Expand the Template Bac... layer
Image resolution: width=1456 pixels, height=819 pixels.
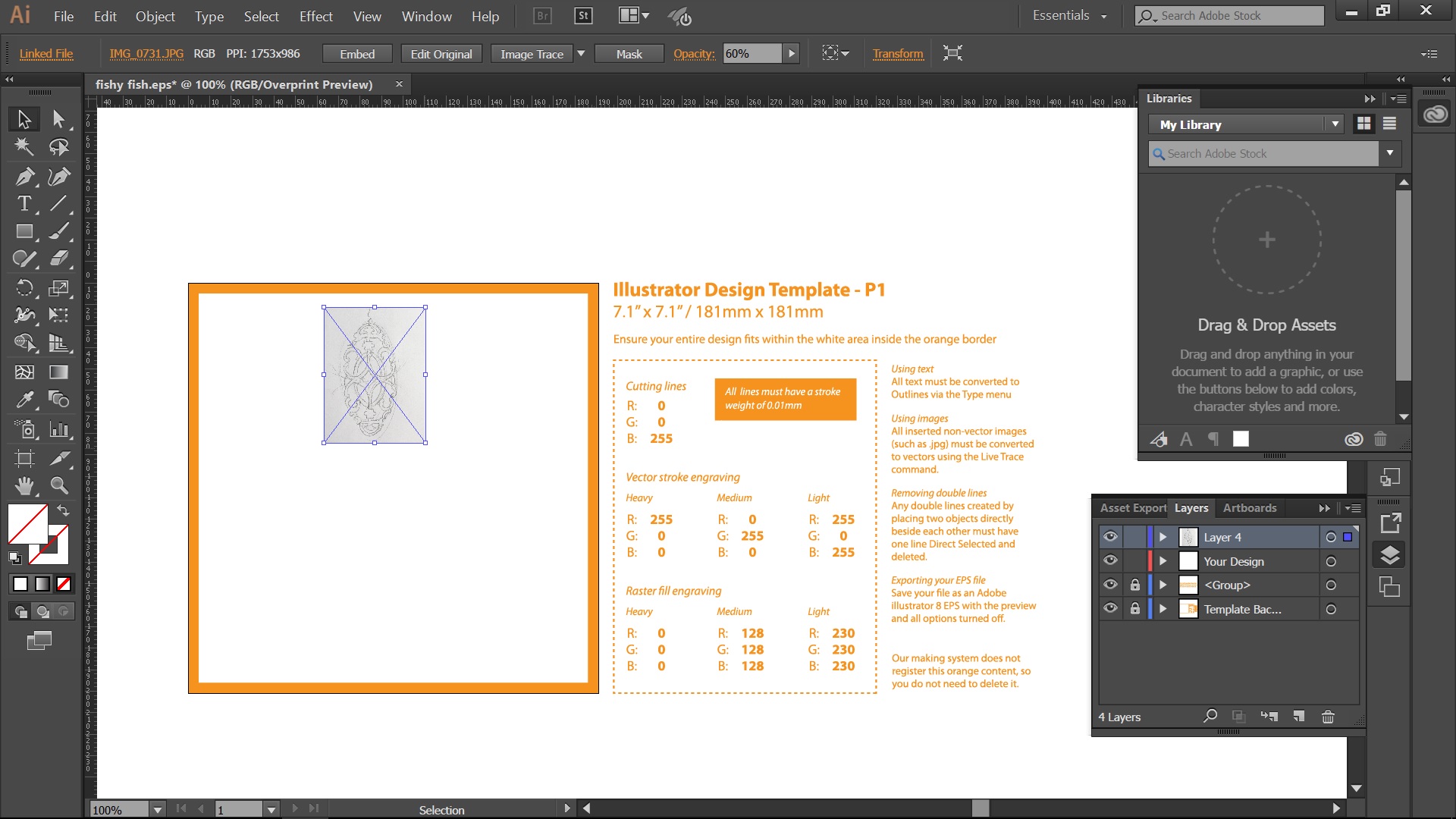(1163, 609)
